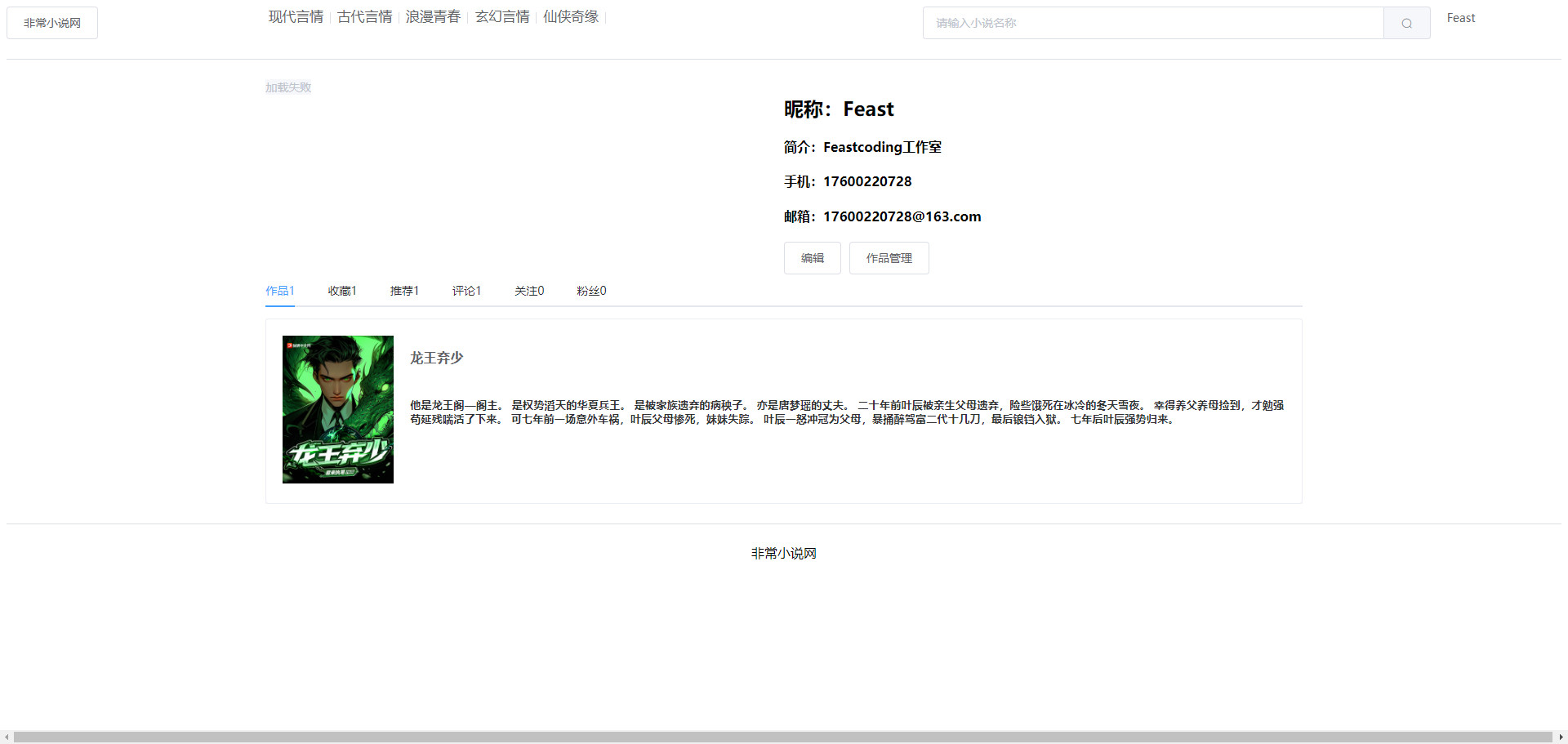The image size is (1568, 744).
Task: Click the horizontal scrollbar track
Action: (x=783, y=737)
